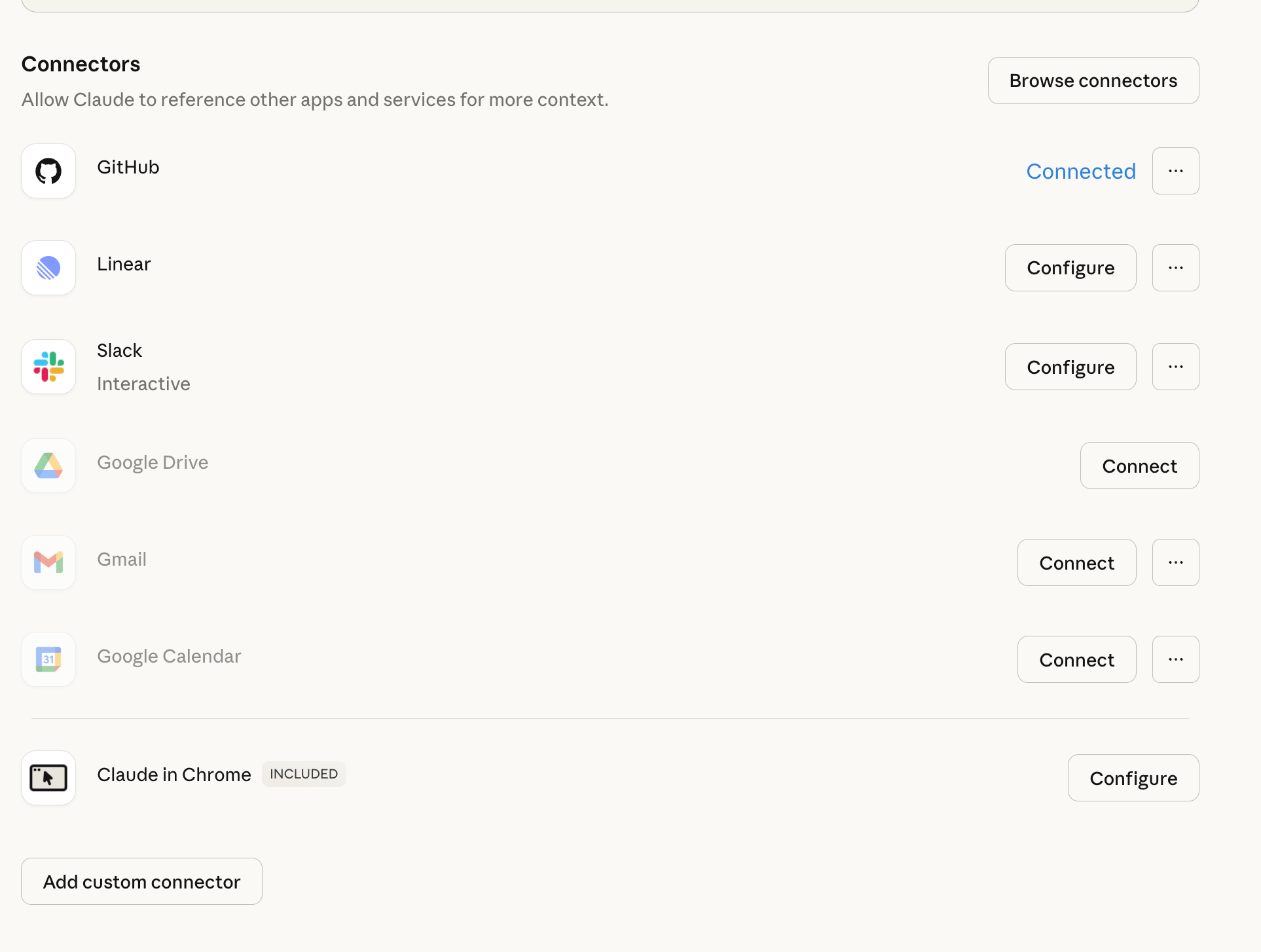Image resolution: width=1261 pixels, height=952 pixels.
Task: Select the Linear connector name
Action: pyautogui.click(x=124, y=264)
